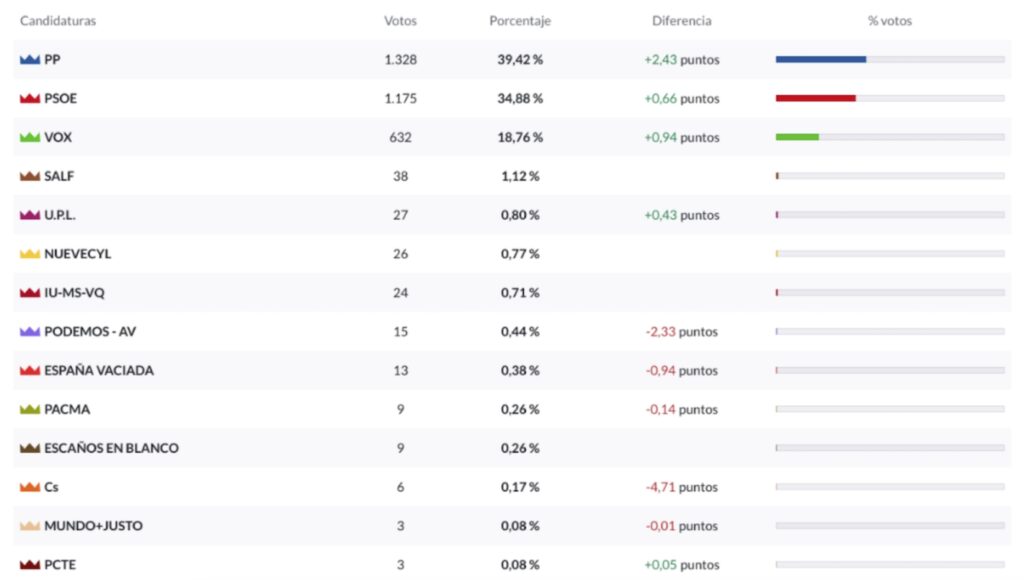1024x580 pixels.
Task: Click the Diferencia column header
Action: point(681,21)
